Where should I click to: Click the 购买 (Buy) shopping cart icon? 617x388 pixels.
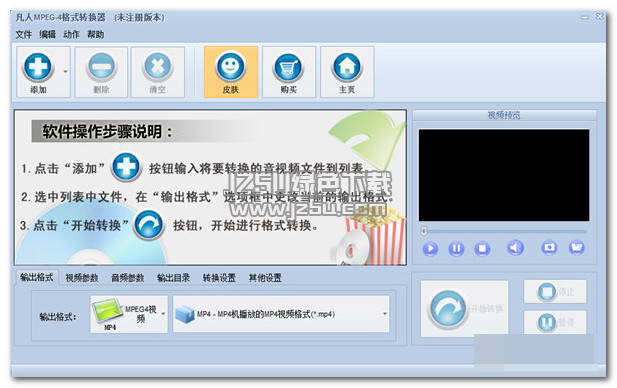(x=289, y=68)
